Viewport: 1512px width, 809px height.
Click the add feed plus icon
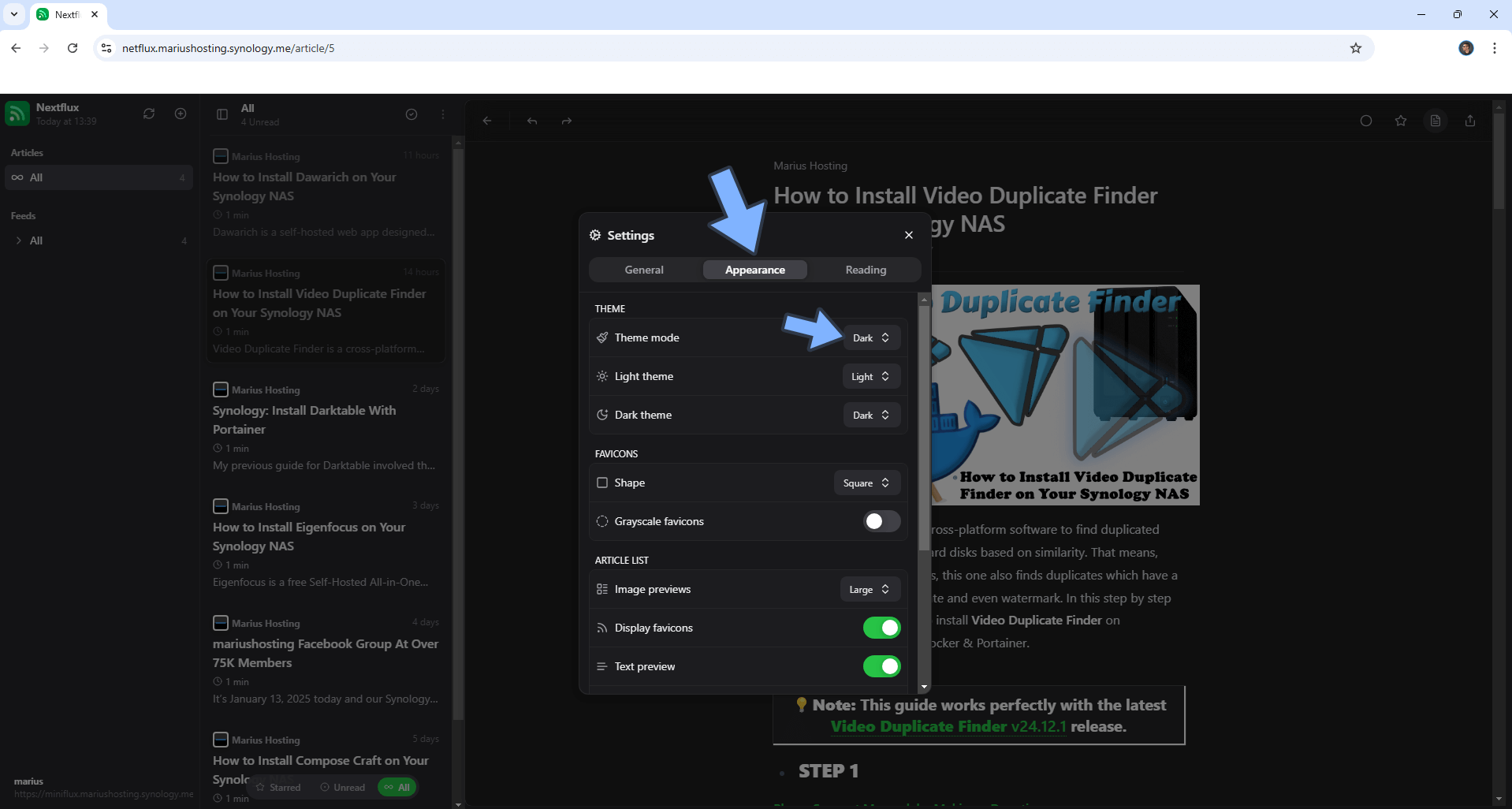click(181, 114)
